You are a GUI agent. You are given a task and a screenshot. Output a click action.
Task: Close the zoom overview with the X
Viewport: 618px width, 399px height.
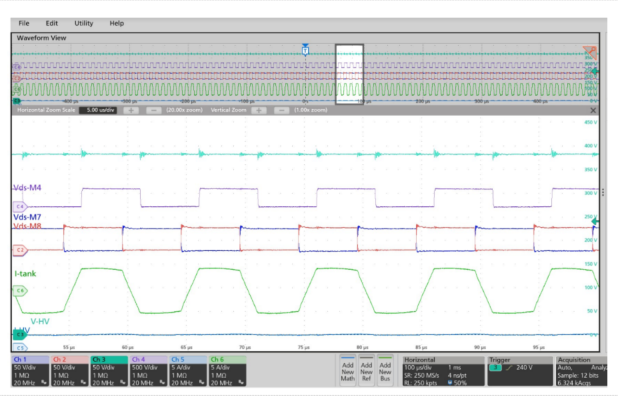click(593, 110)
